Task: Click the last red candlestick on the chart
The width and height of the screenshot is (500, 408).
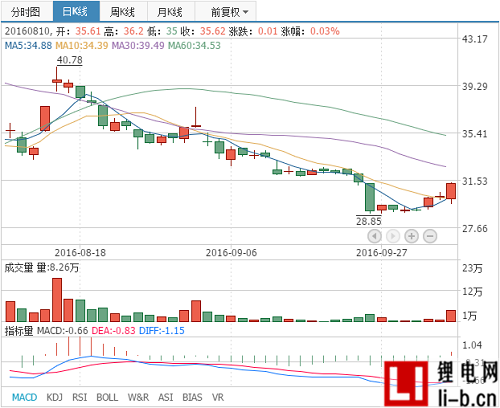Action: [x=451, y=191]
